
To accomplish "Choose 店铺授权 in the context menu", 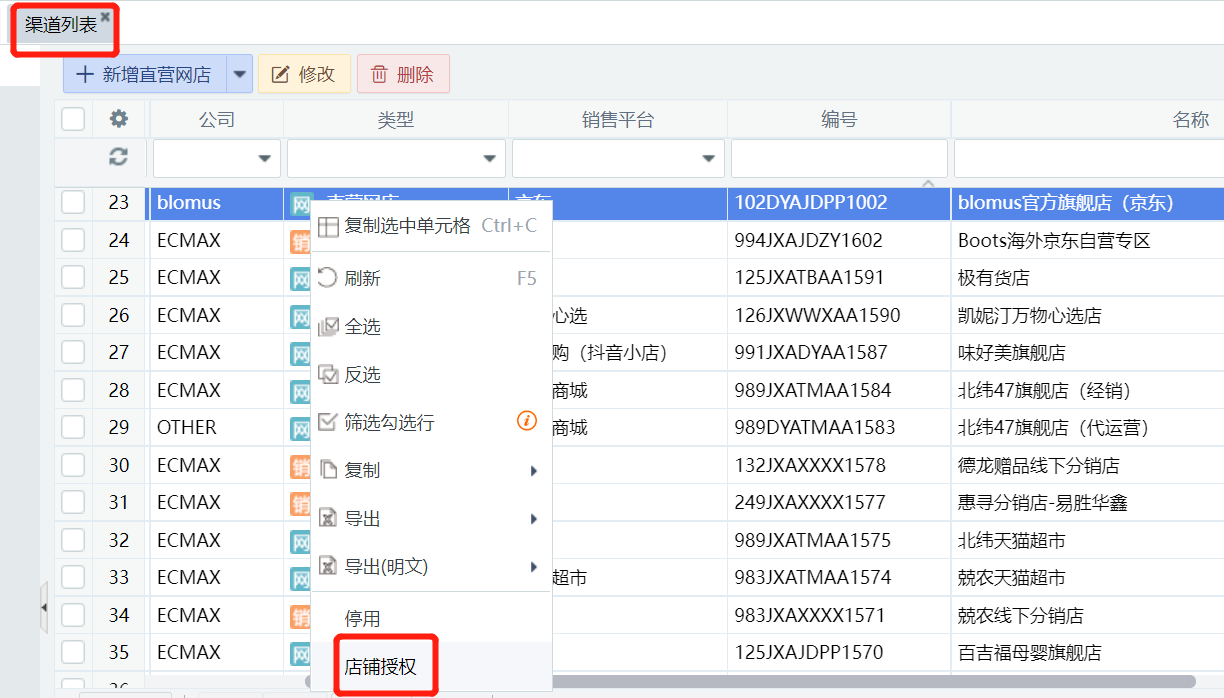I will click(x=431, y=666).
